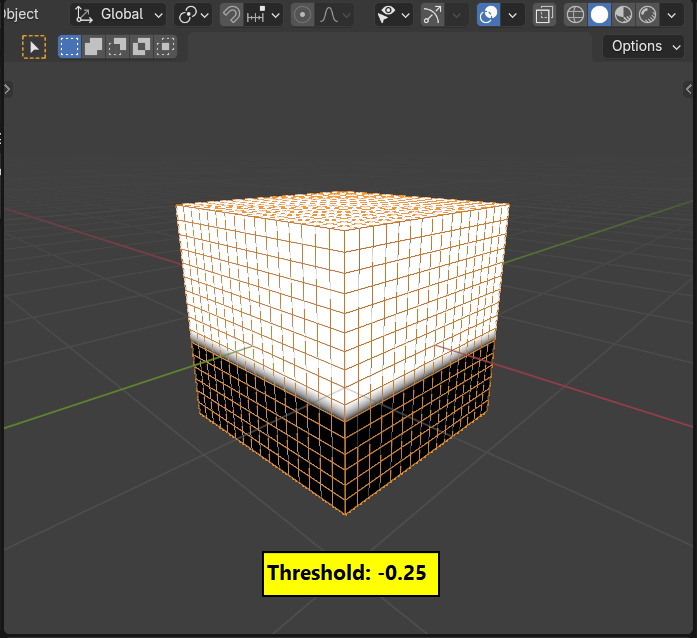Click the active Select Box tool icon

(34, 47)
